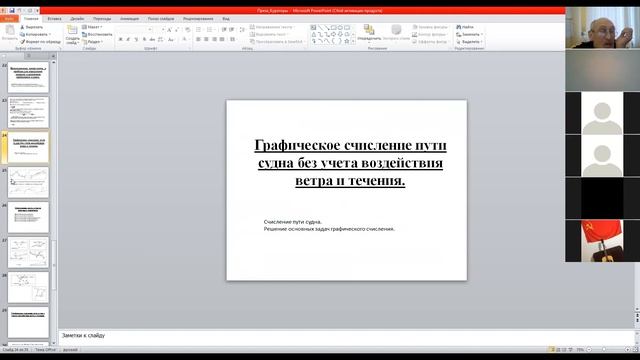
Task: Toggle italic formatting
Action: click(128, 40)
